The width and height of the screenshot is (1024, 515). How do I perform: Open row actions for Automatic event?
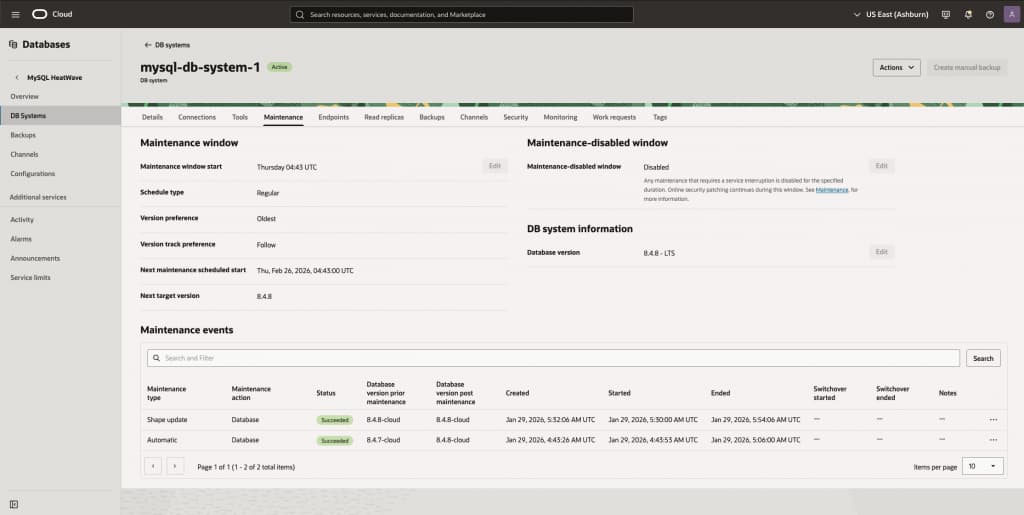[x=993, y=440]
